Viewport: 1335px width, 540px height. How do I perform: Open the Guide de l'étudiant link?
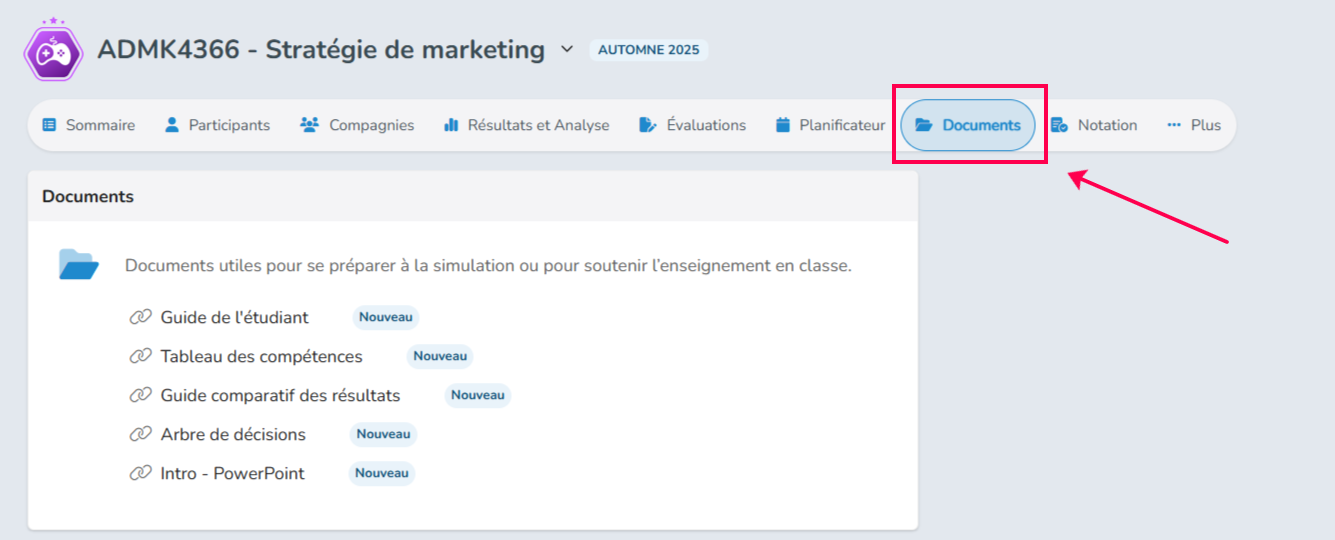pos(235,317)
